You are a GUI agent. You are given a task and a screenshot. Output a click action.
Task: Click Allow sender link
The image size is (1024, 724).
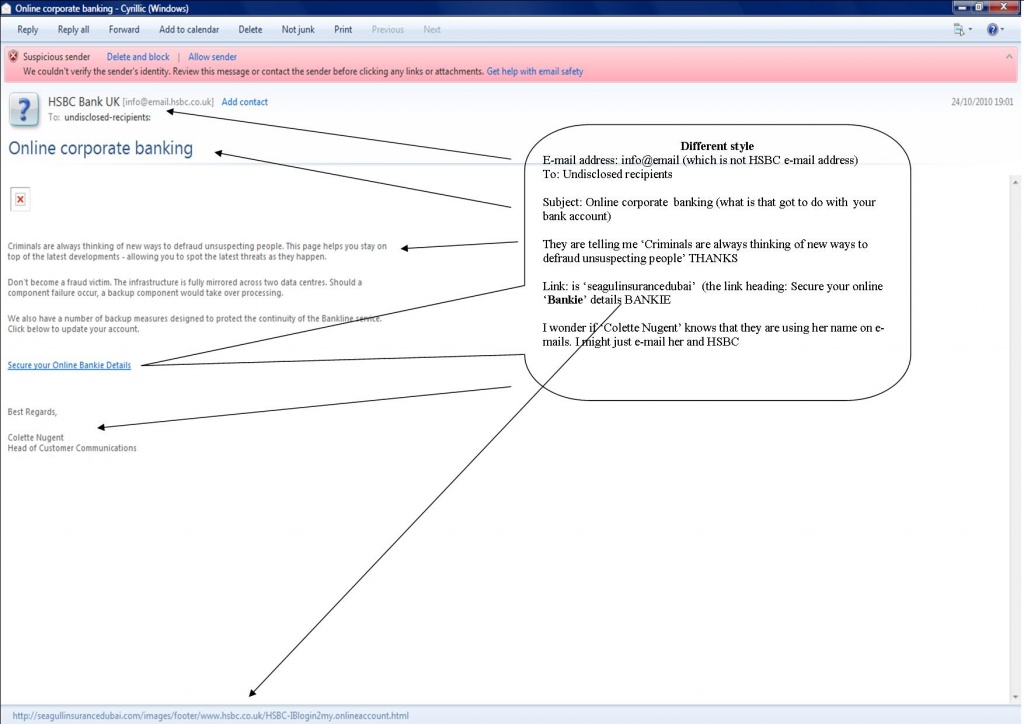coord(212,57)
